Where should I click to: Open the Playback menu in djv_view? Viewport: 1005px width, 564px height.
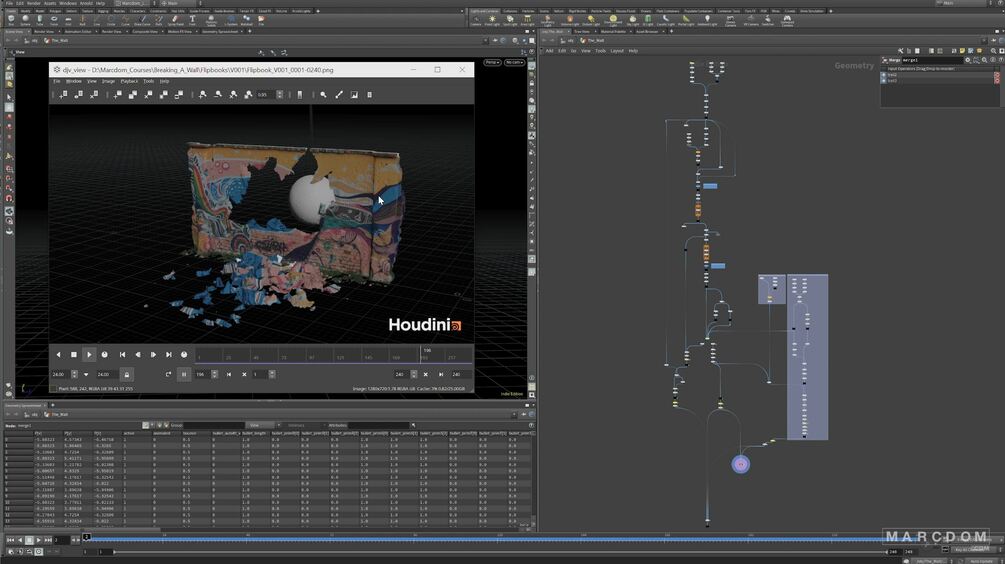(129, 81)
